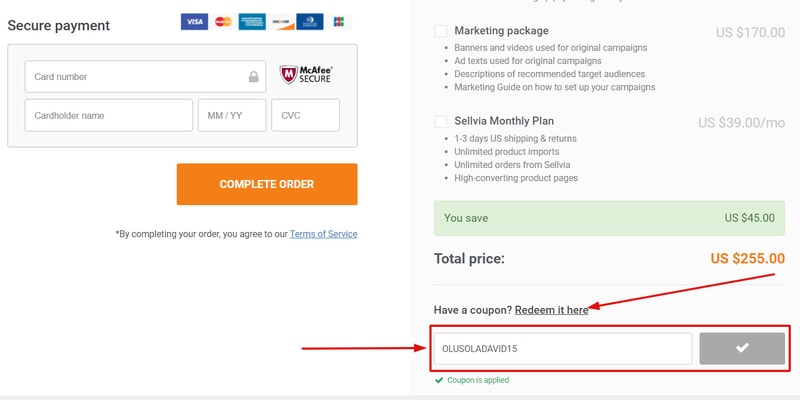Click the coupon field containing OLUSOLADAVID15
Screen dimensions: 800x400
click(x=561, y=349)
